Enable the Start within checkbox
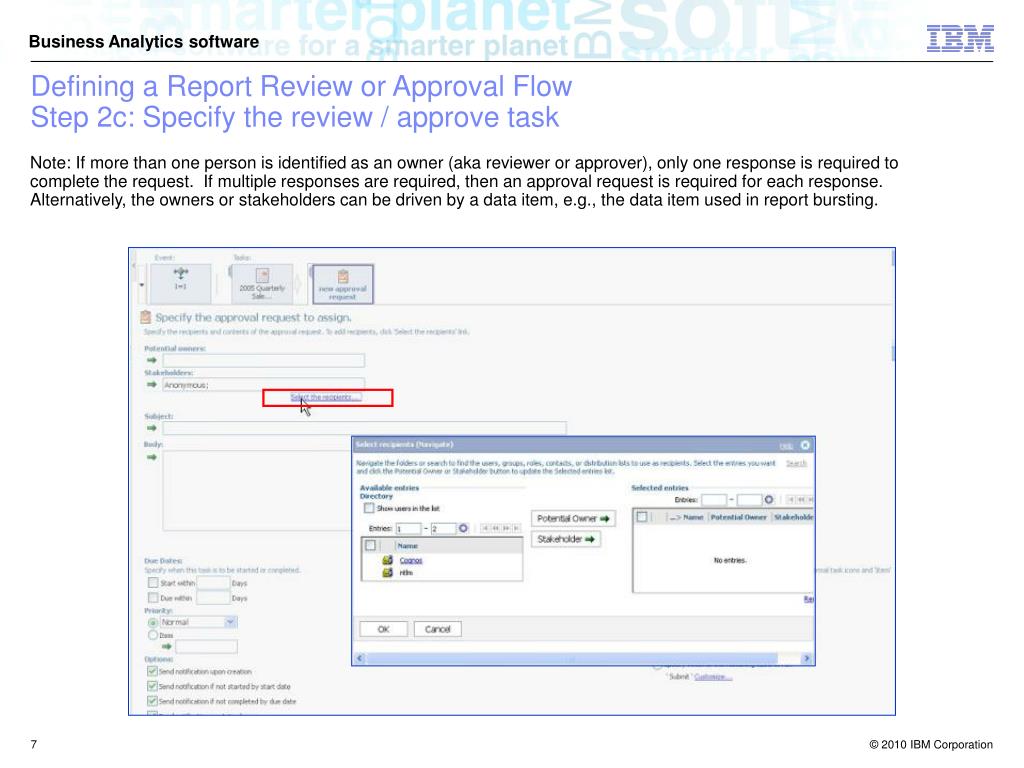The image size is (1024, 768). pos(153,583)
